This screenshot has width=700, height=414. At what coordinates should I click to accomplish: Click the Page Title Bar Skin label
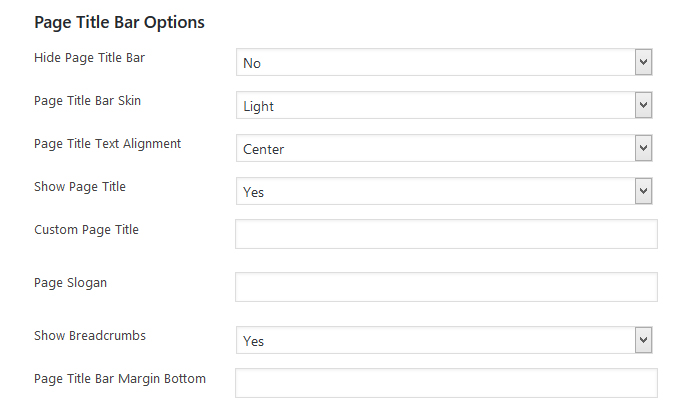click(93, 100)
